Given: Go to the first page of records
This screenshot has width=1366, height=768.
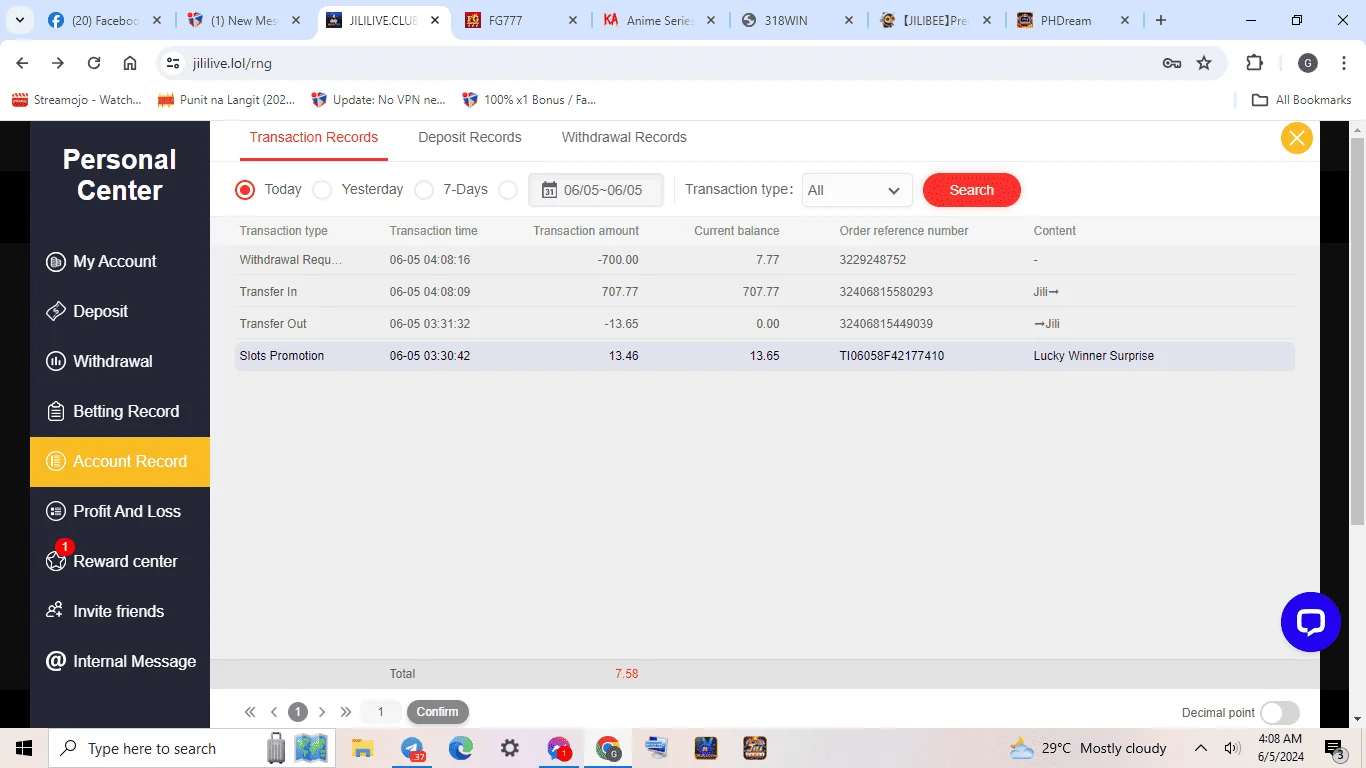Looking at the screenshot, I should [x=250, y=712].
